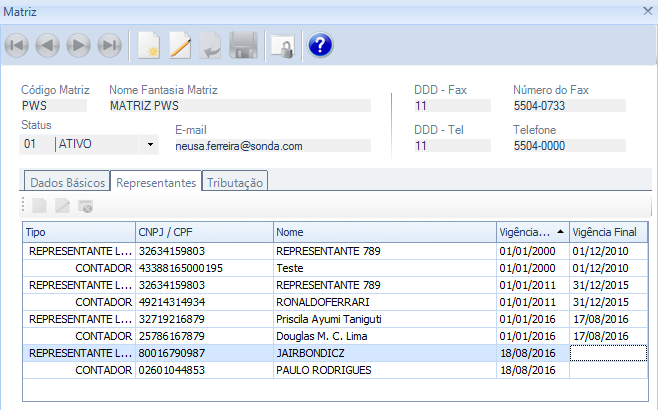This screenshot has height=410, width=658.
Task: Open the Tributação tab
Action: pyautogui.click(x=236, y=183)
